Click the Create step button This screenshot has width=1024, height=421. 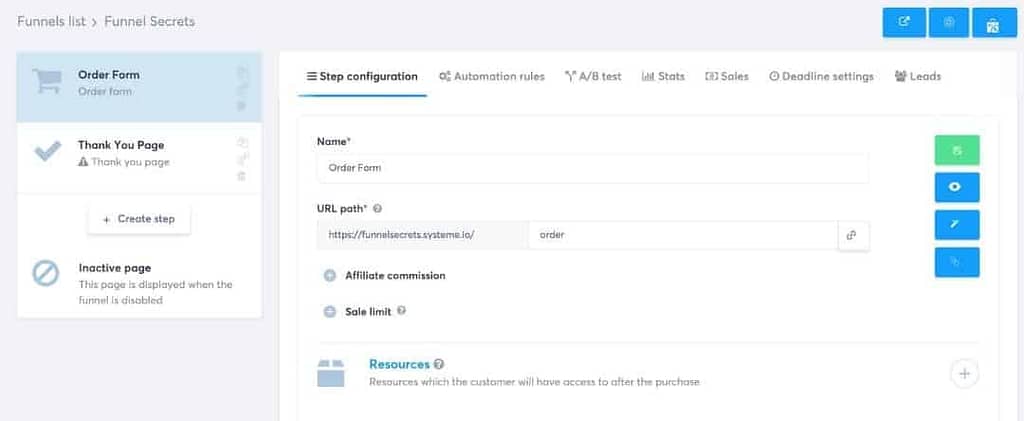point(139,219)
